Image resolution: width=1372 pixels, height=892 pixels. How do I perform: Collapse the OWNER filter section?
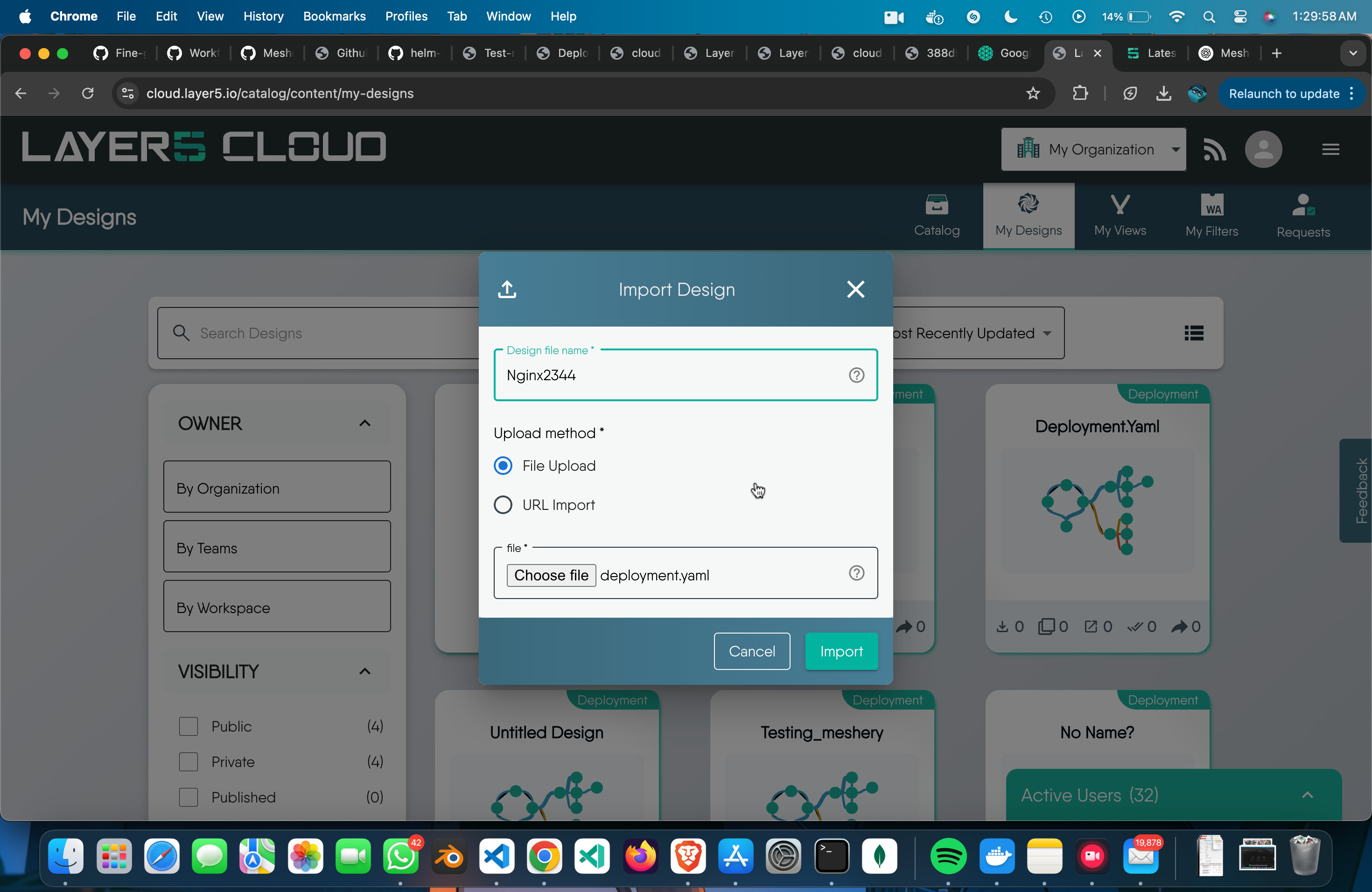364,424
